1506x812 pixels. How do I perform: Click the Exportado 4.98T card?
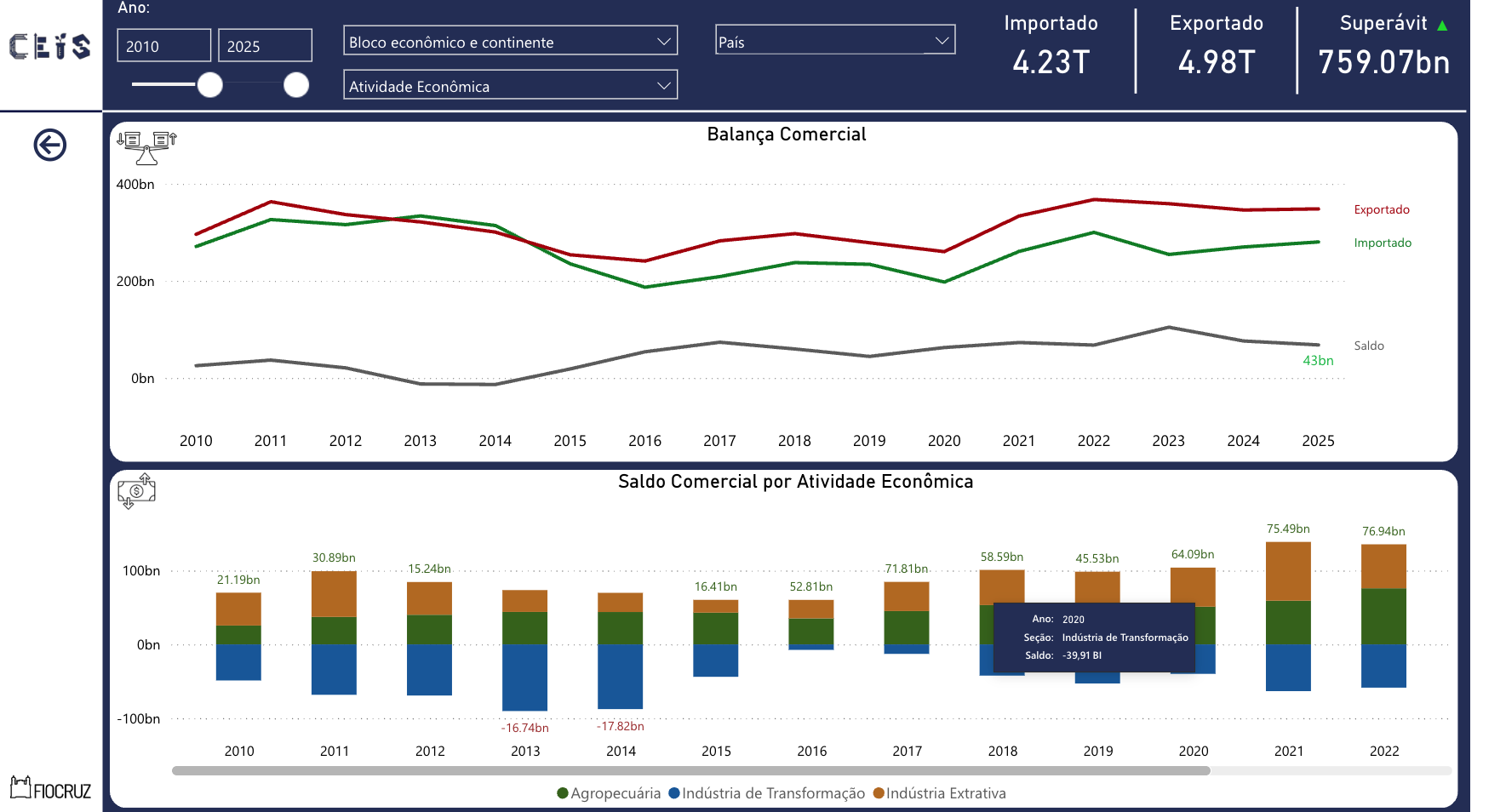(1216, 47)
